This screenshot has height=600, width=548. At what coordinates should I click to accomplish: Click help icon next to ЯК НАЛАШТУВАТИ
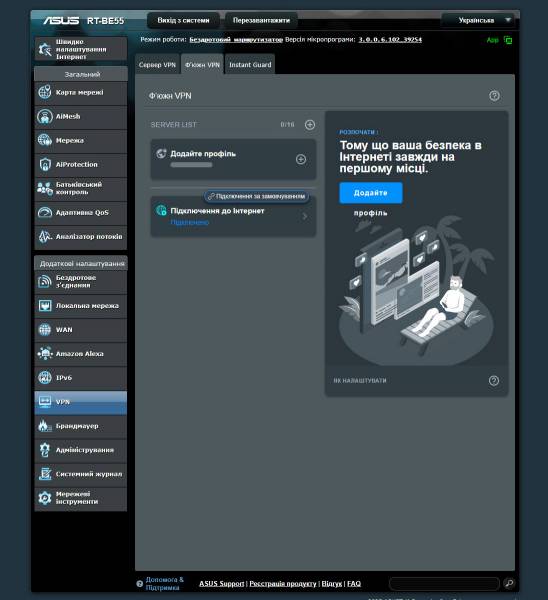tap(494, 380)
